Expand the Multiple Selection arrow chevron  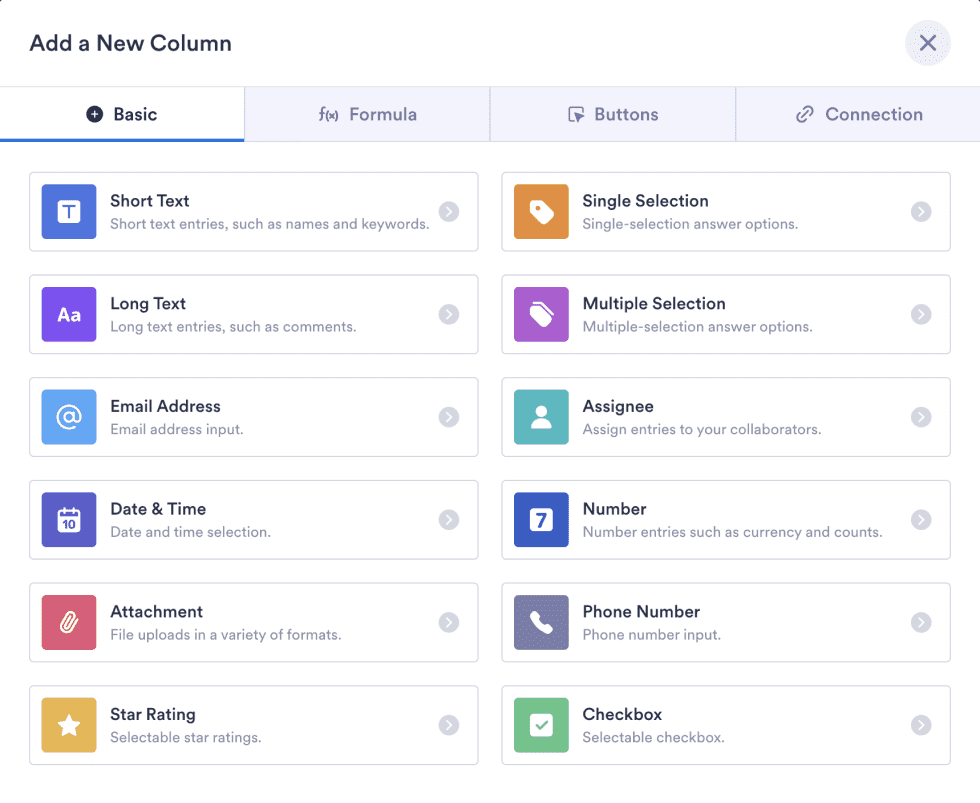pyautogui.click(x=921, y=315)
